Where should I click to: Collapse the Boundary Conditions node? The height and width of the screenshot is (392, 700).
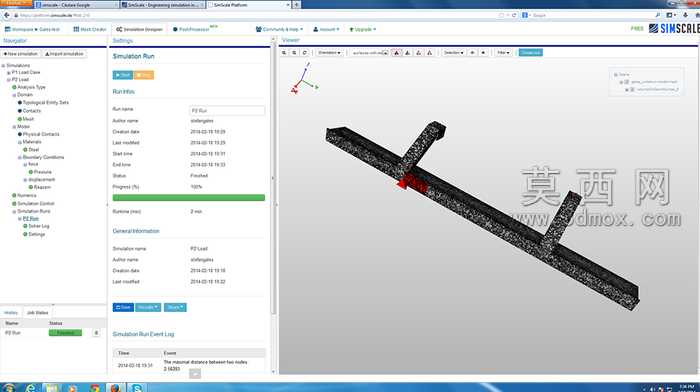(x=20, y=158)
